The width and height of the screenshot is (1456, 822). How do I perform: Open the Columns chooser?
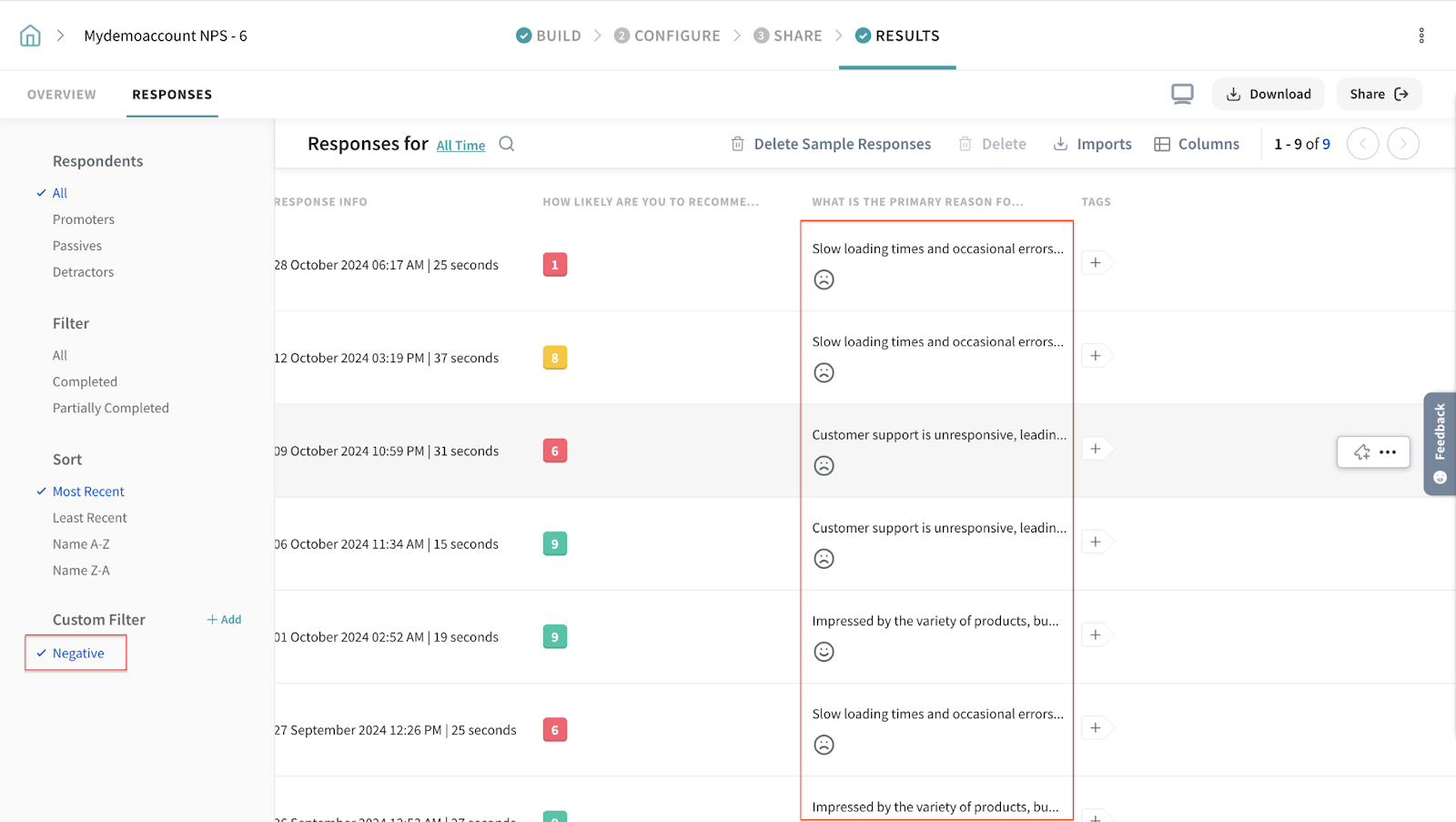(1197, 144)
